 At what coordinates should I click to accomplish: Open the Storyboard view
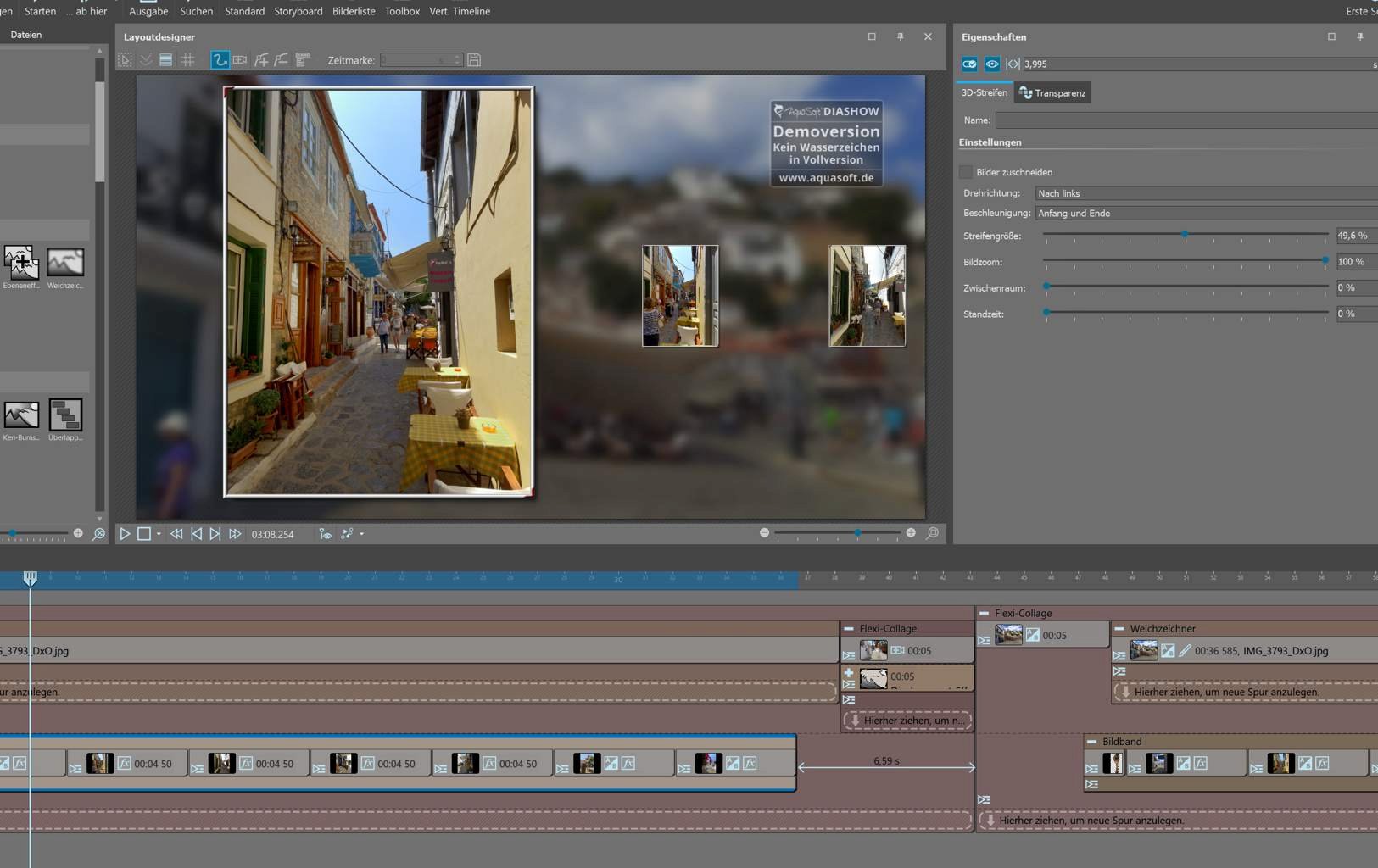(298, 11)
